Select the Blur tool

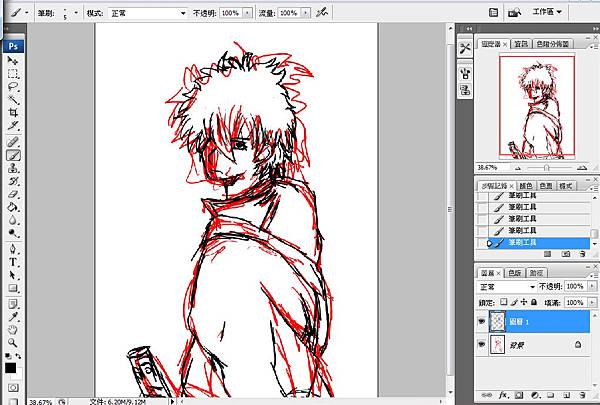(13, 220)
